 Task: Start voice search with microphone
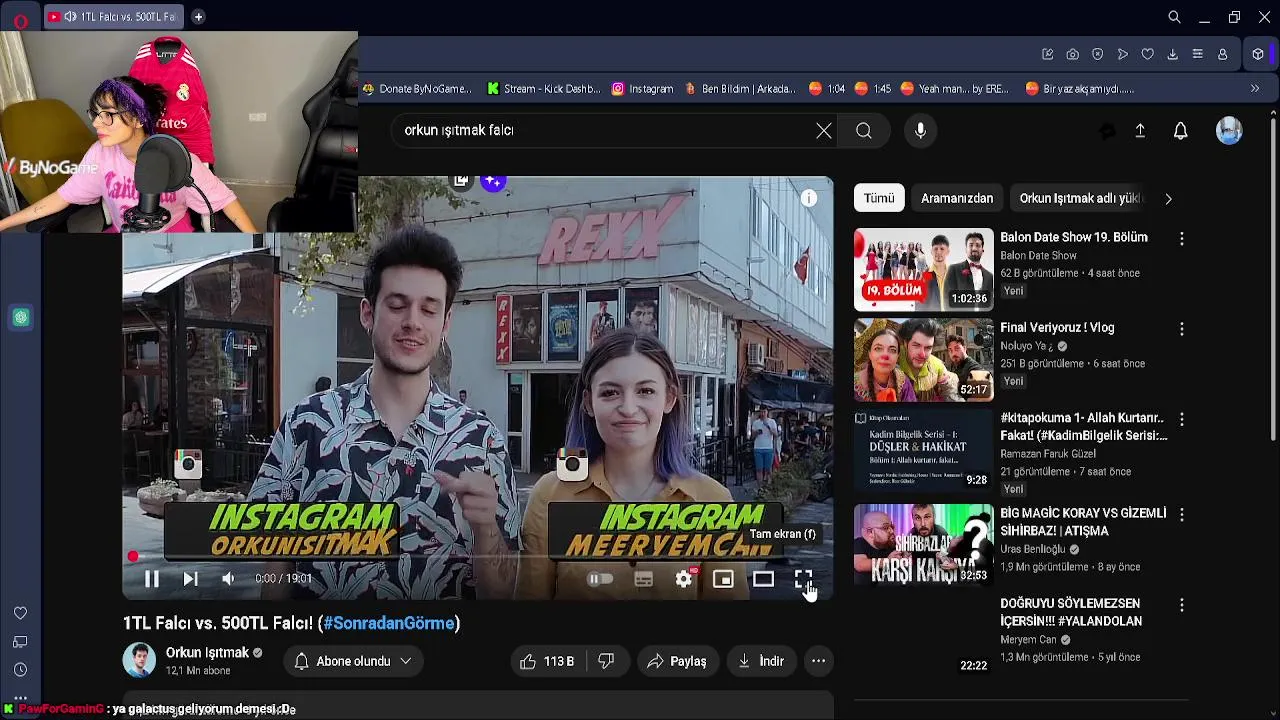920,130
